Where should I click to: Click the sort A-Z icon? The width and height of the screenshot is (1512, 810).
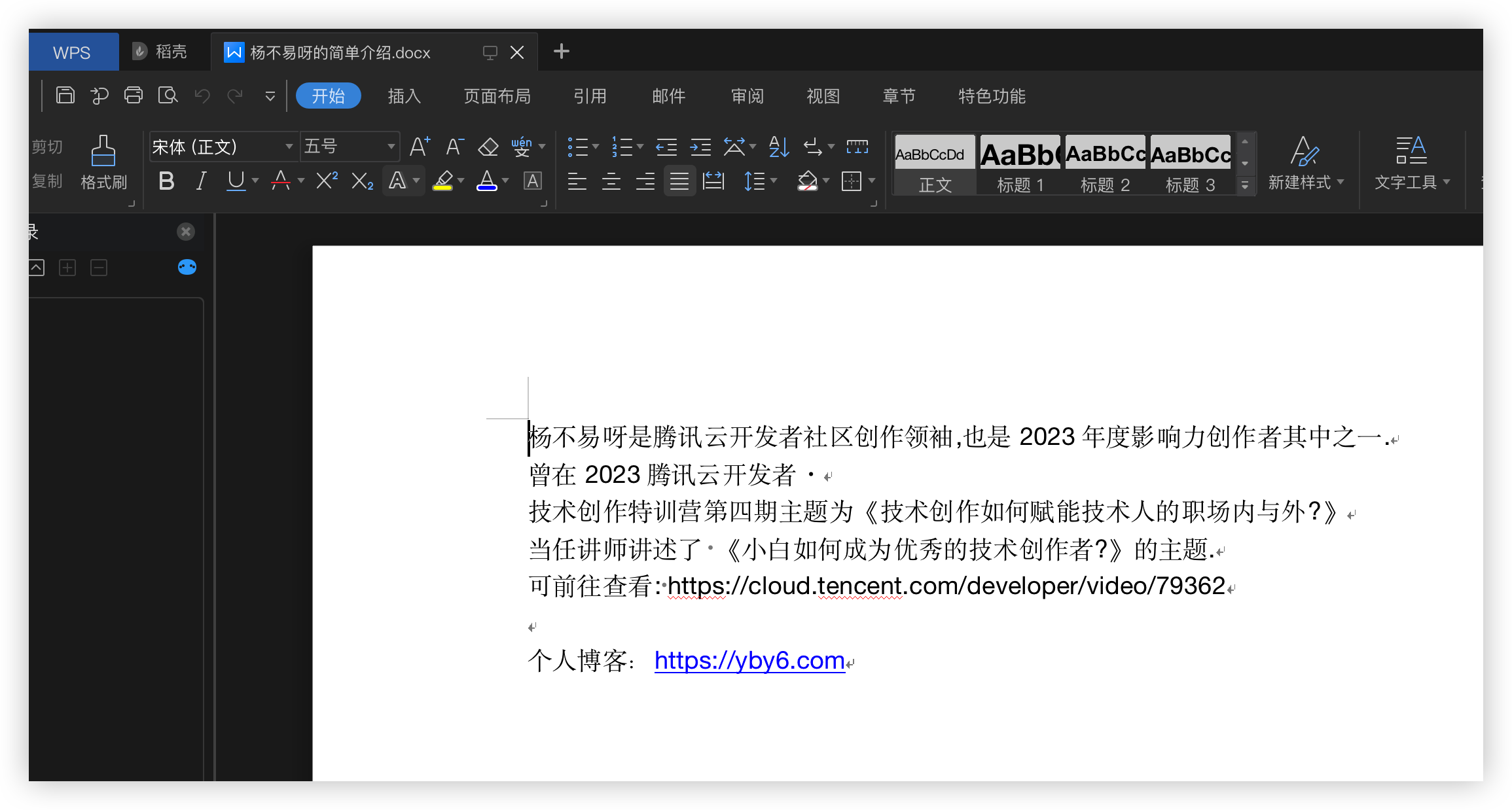coord(778,147)
